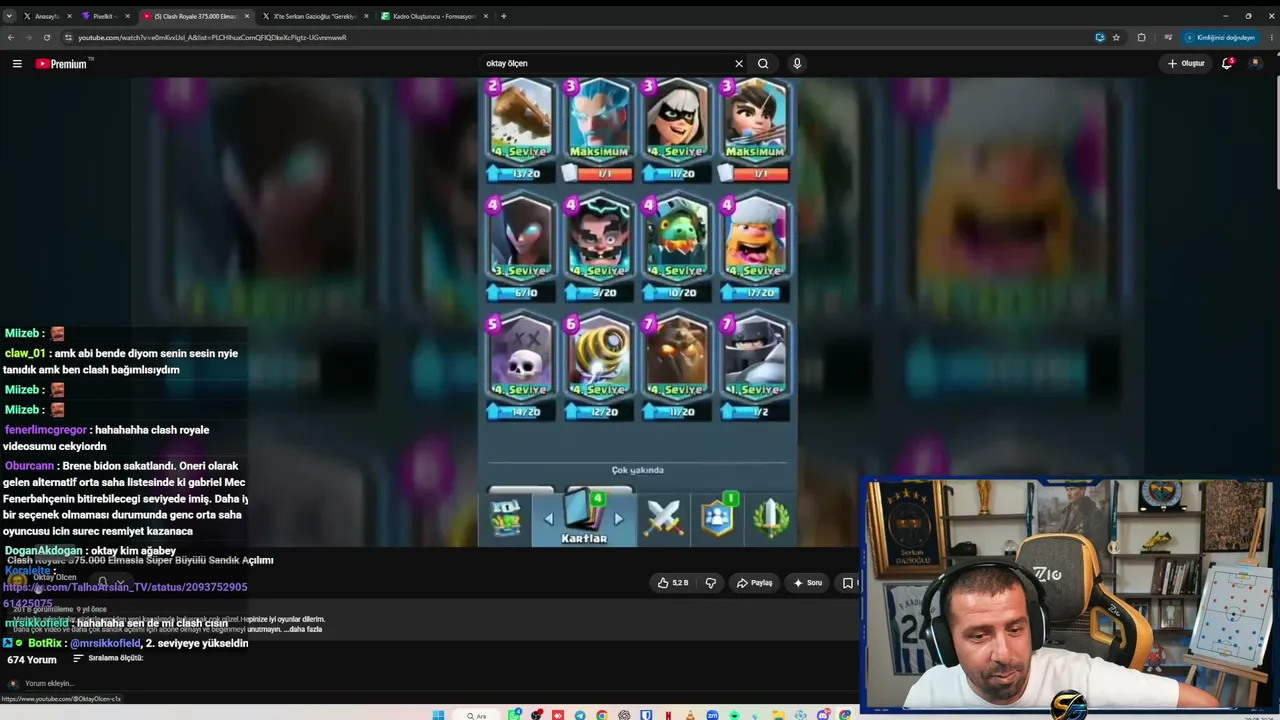The height and width of the screenshot is (720, 1280).
Task: Select the Graveyard skull card
Action: [521, 368]
